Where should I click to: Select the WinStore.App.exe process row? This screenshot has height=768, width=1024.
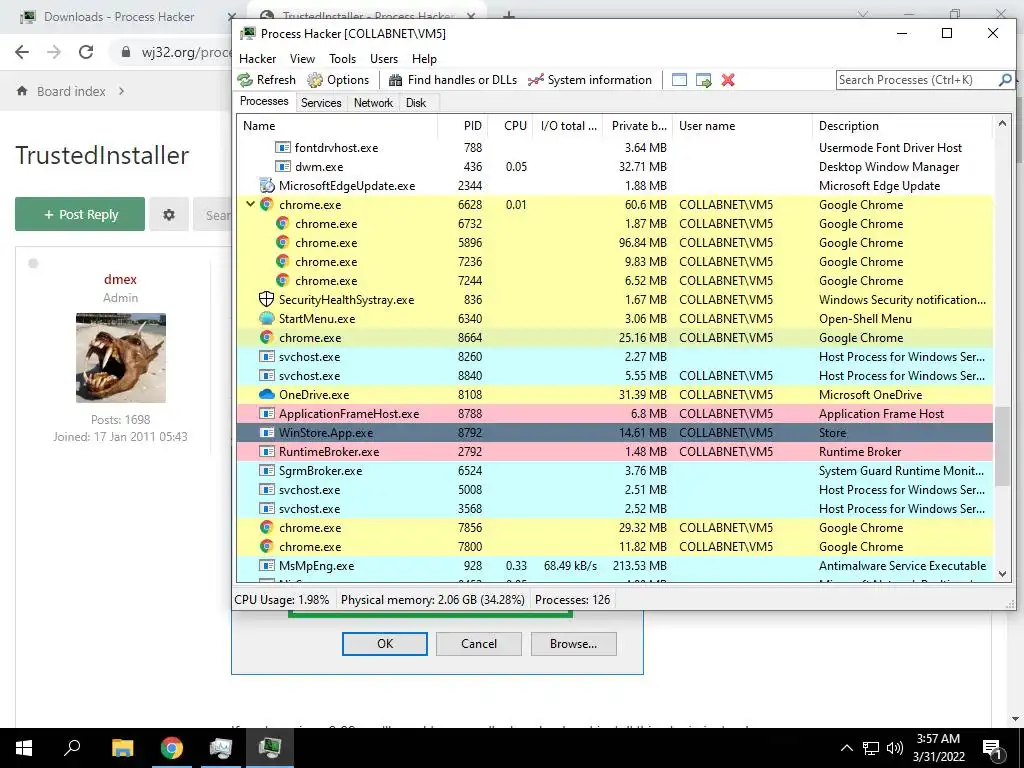615,432
